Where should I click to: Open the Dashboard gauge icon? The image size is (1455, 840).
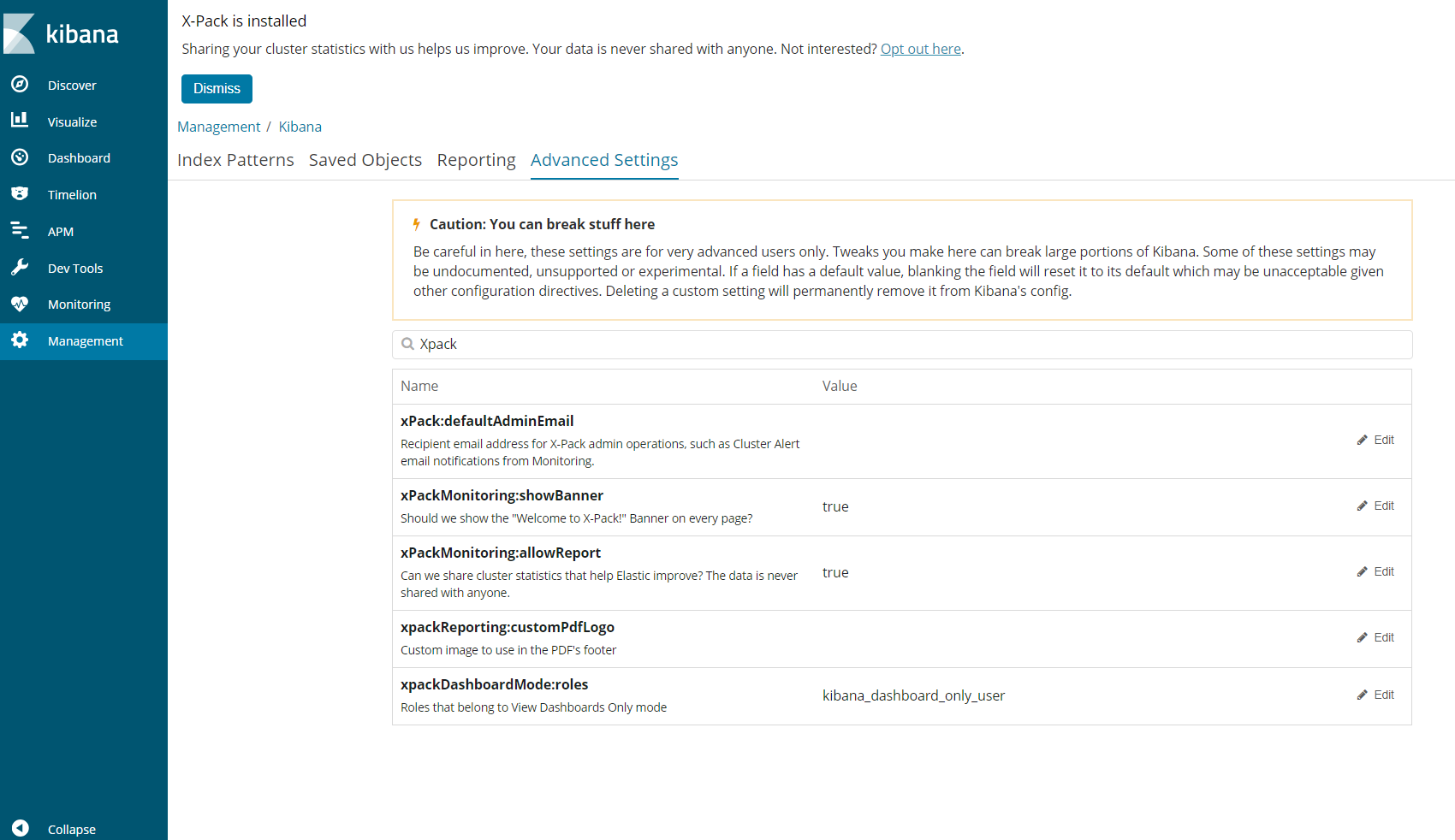(20, 157)
